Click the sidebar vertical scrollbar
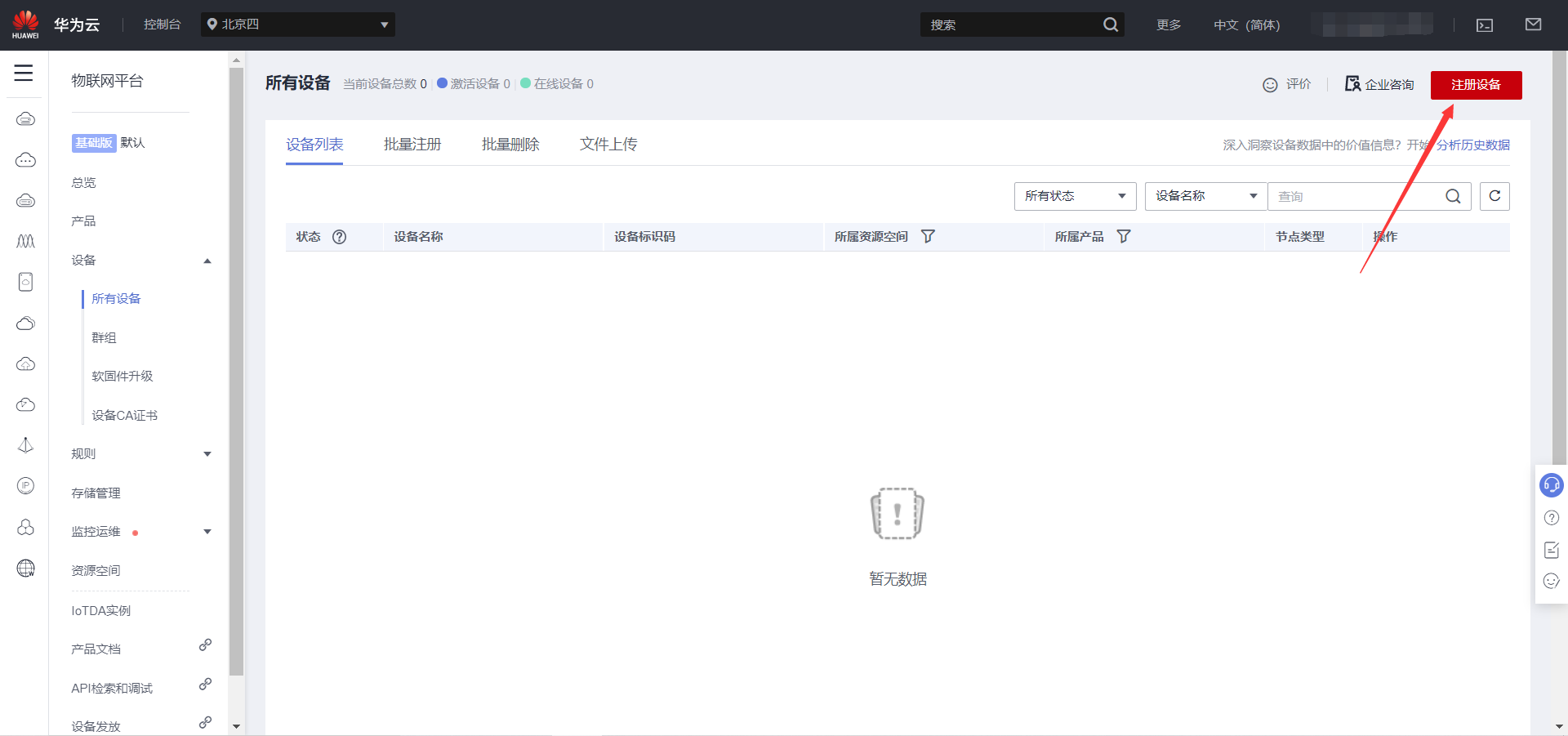Image resolution: width=1568 pixels, height=736 pixels. (236, 372)
